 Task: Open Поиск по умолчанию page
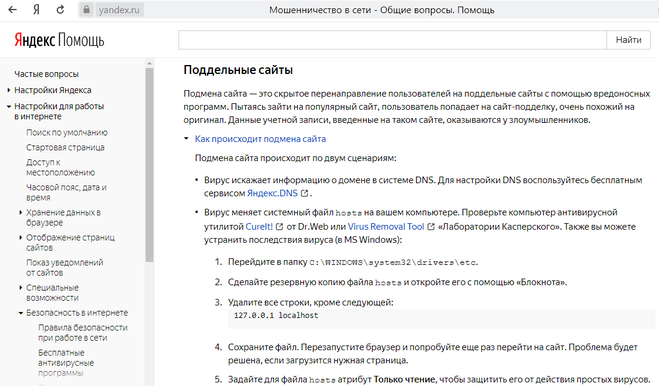(x=67, y=132)
